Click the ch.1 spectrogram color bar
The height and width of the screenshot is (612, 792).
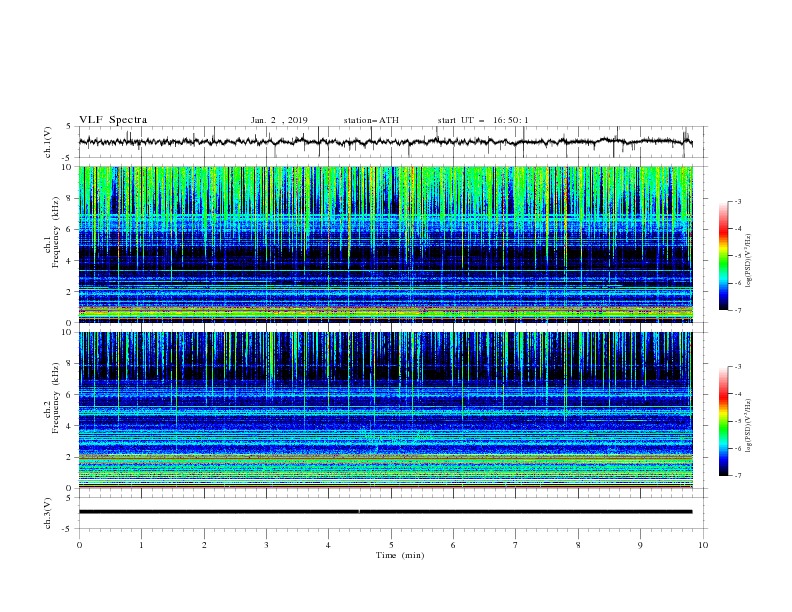[724, 256]
